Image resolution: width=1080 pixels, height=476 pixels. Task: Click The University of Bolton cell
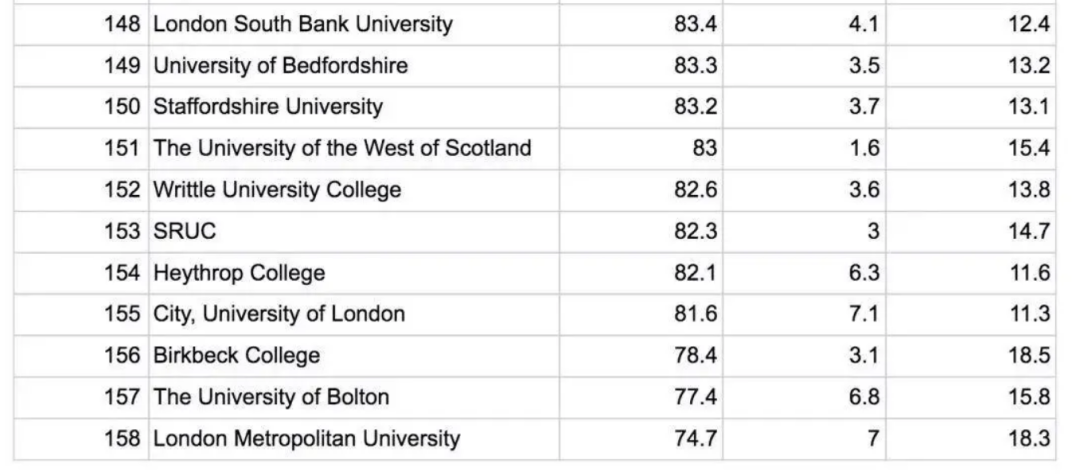coord(354,397)
